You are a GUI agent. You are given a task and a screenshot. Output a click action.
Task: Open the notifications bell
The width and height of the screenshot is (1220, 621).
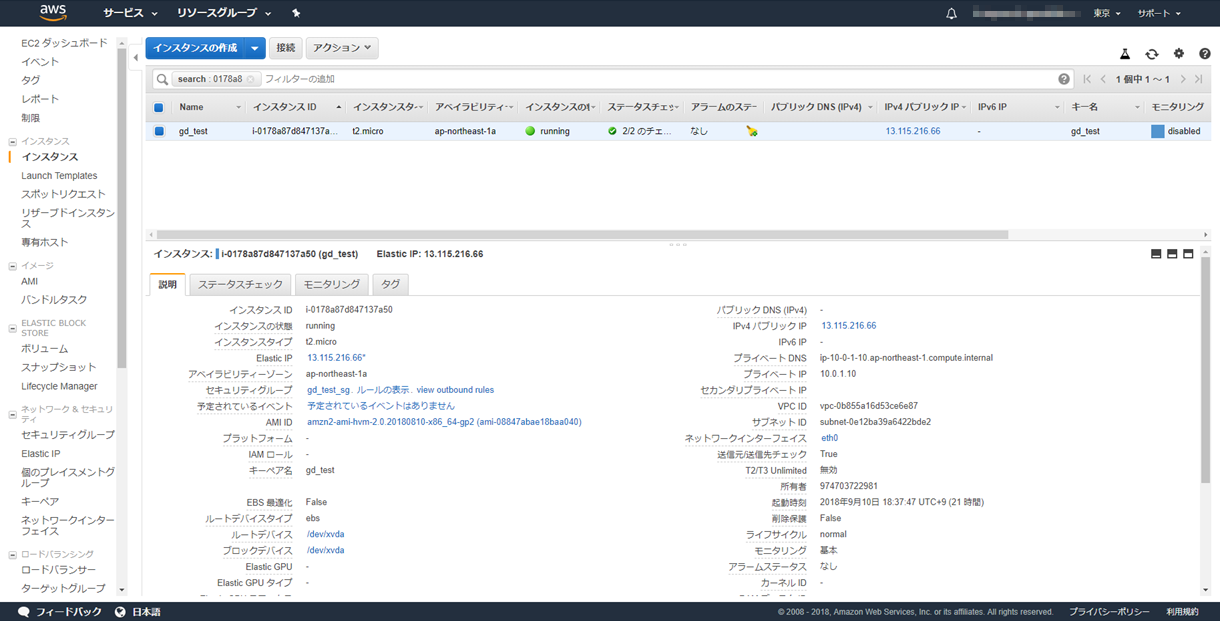951,14
